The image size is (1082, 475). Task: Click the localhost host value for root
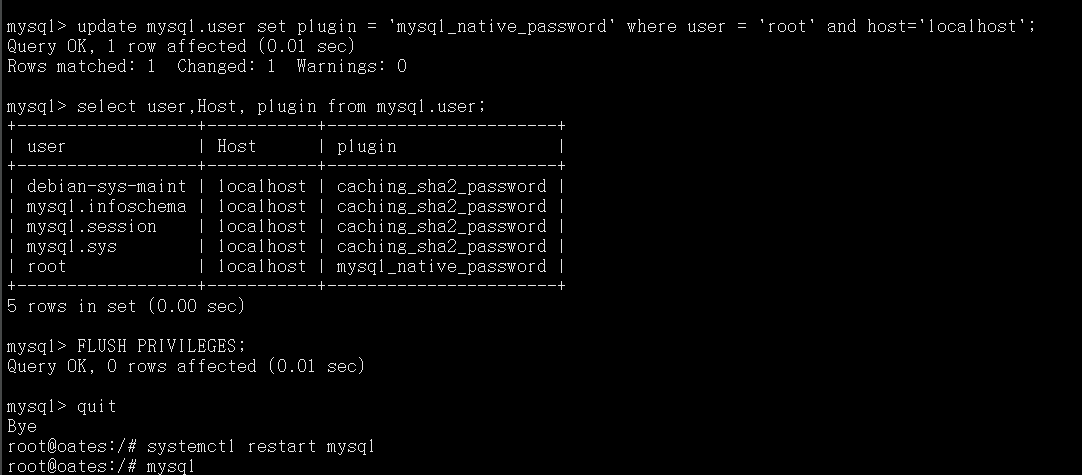[261, 266]
